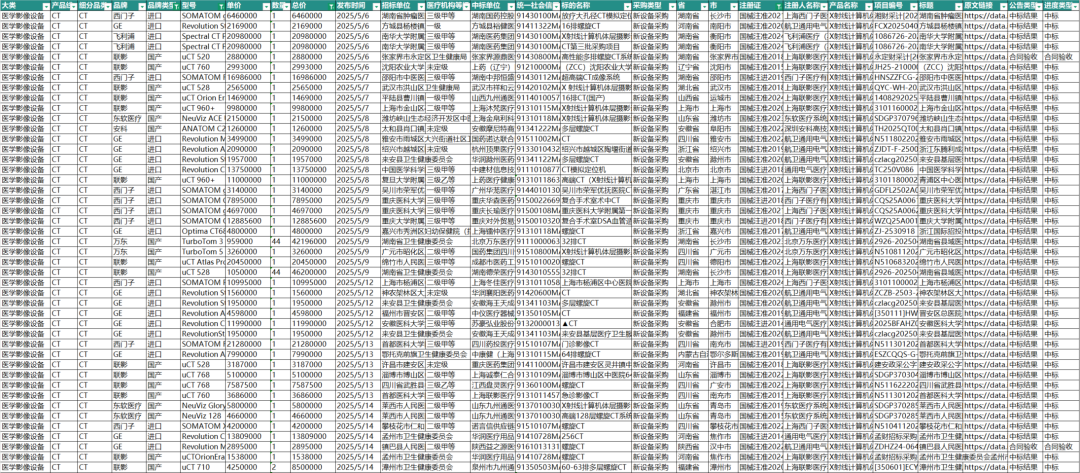Viewport: 1080px width, 473px height.
Task: Open the 原文链接 column filter dropdown
Action: (x=1002, y=5)
